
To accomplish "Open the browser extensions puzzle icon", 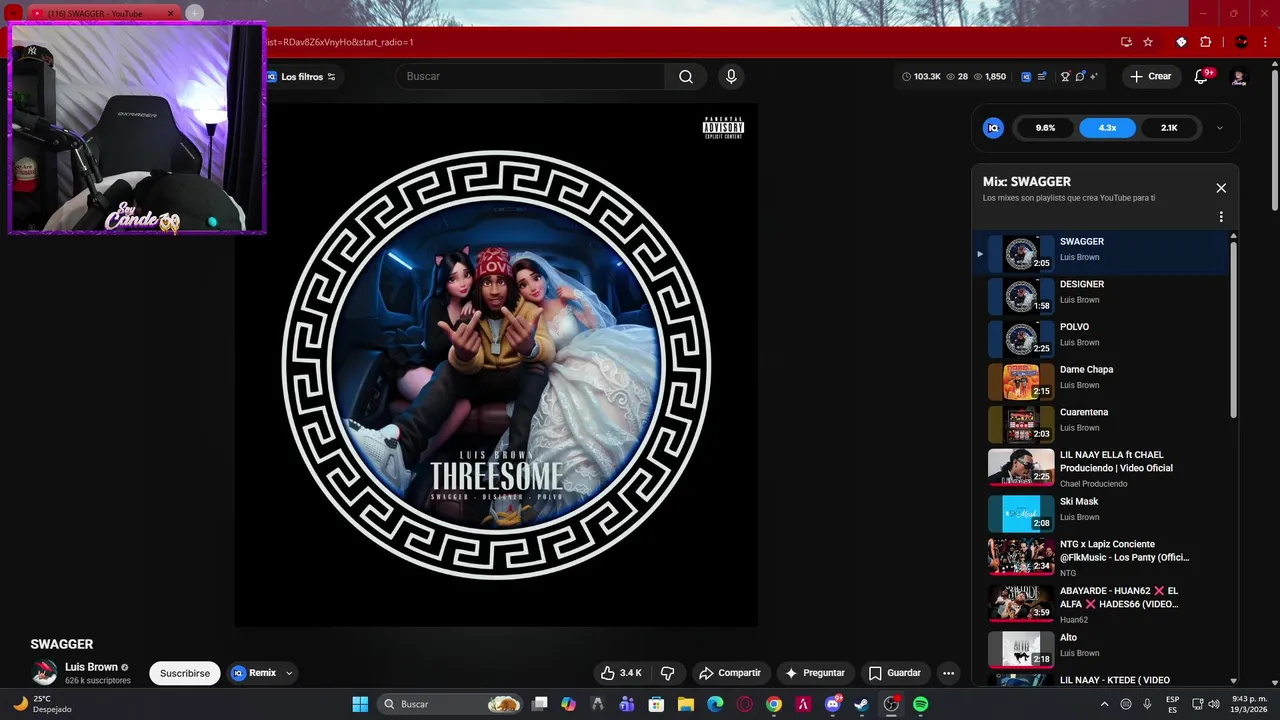I will coord(1205,42).
